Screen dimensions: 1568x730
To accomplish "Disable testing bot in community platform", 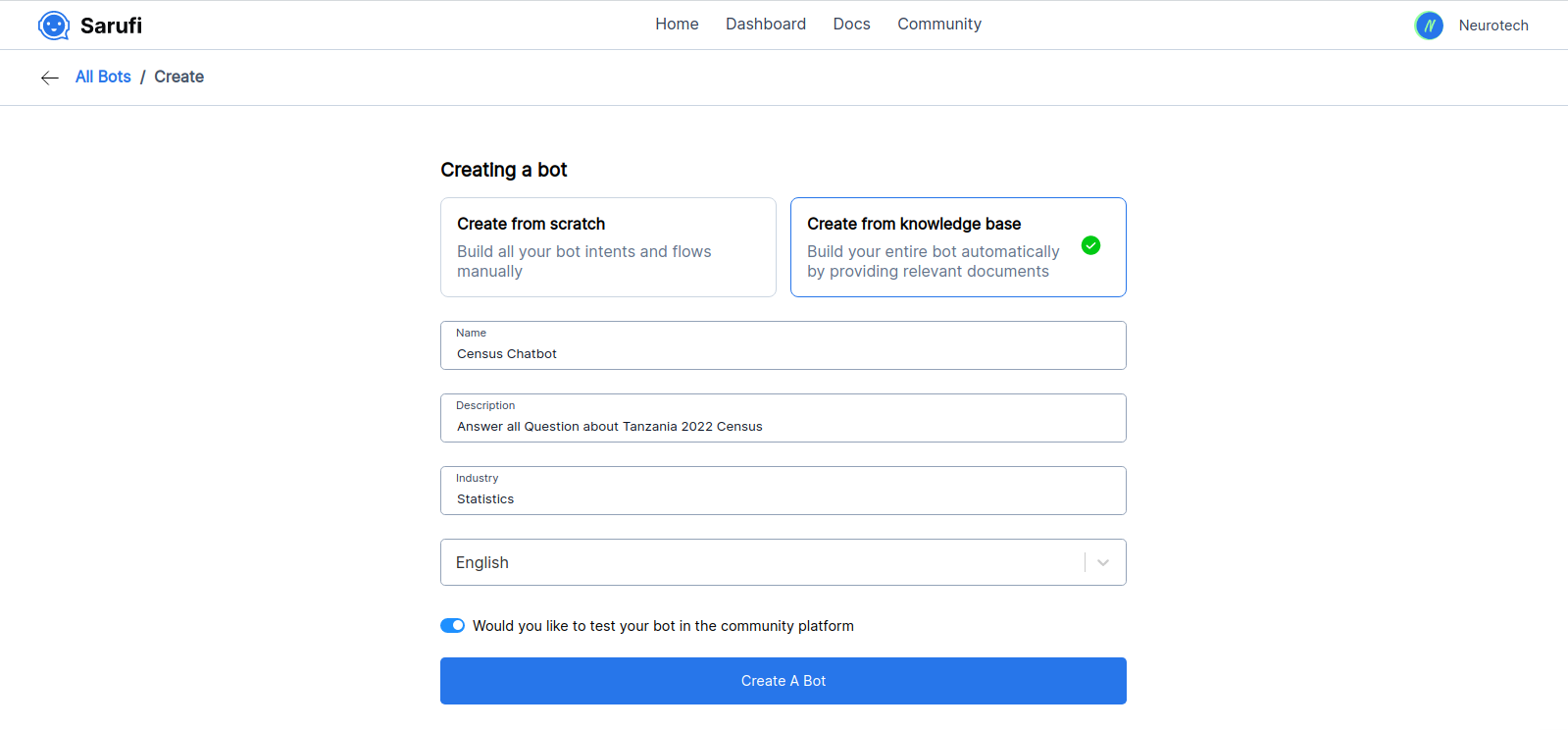I will pyautogui.click(x=452, y=625).
